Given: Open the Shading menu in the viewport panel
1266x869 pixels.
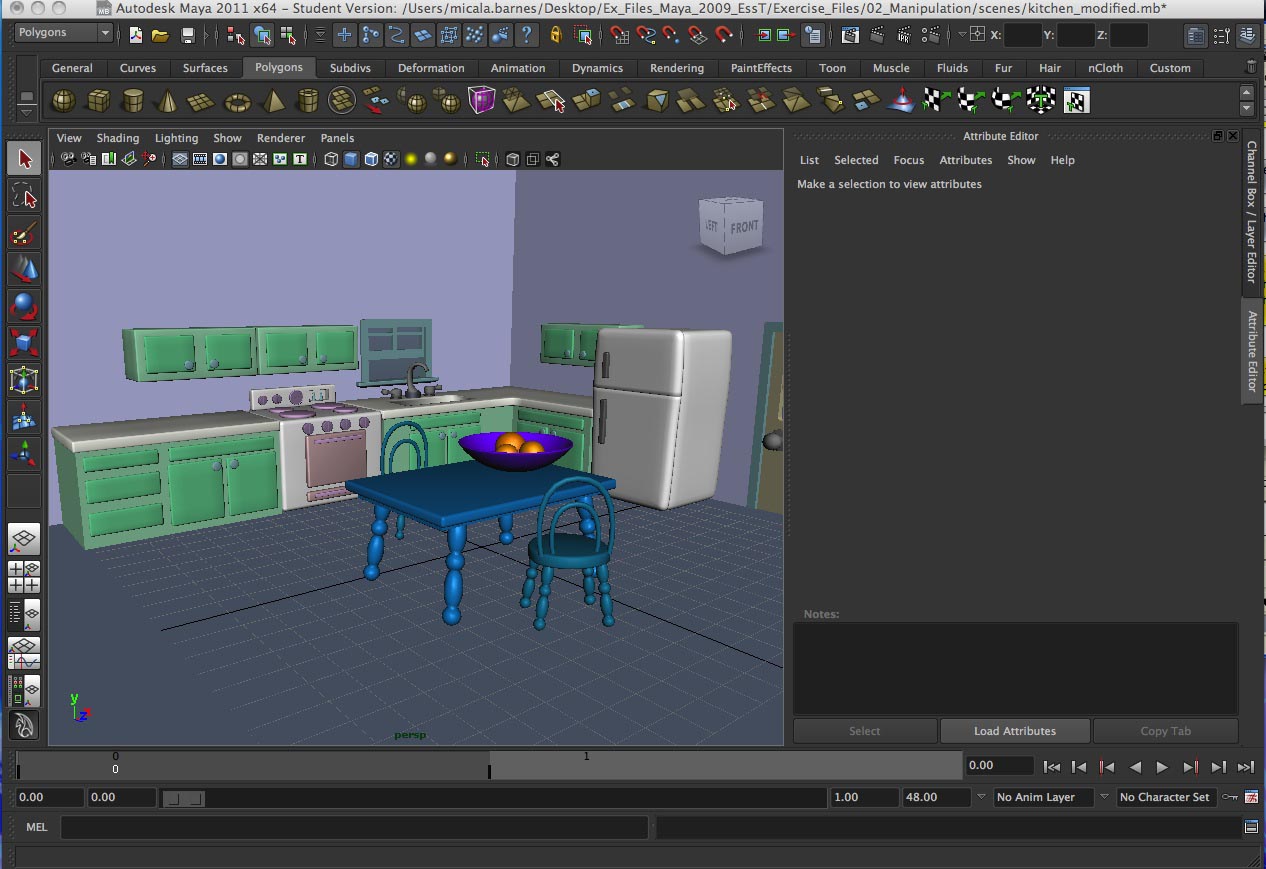Looking at the screenshot, I should coord(117,138).
